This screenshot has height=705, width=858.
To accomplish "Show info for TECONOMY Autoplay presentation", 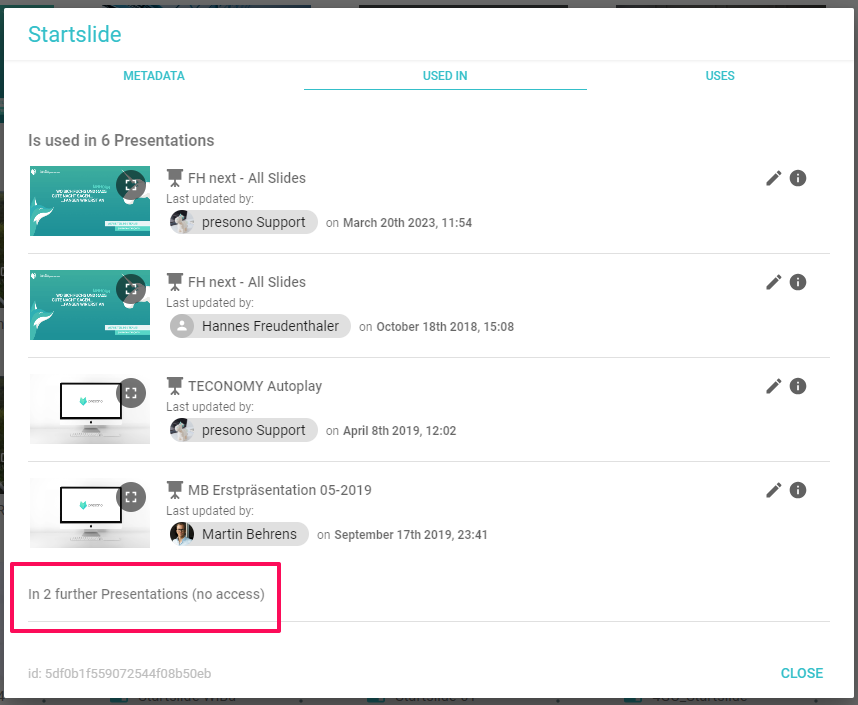I will coord(798,386).
